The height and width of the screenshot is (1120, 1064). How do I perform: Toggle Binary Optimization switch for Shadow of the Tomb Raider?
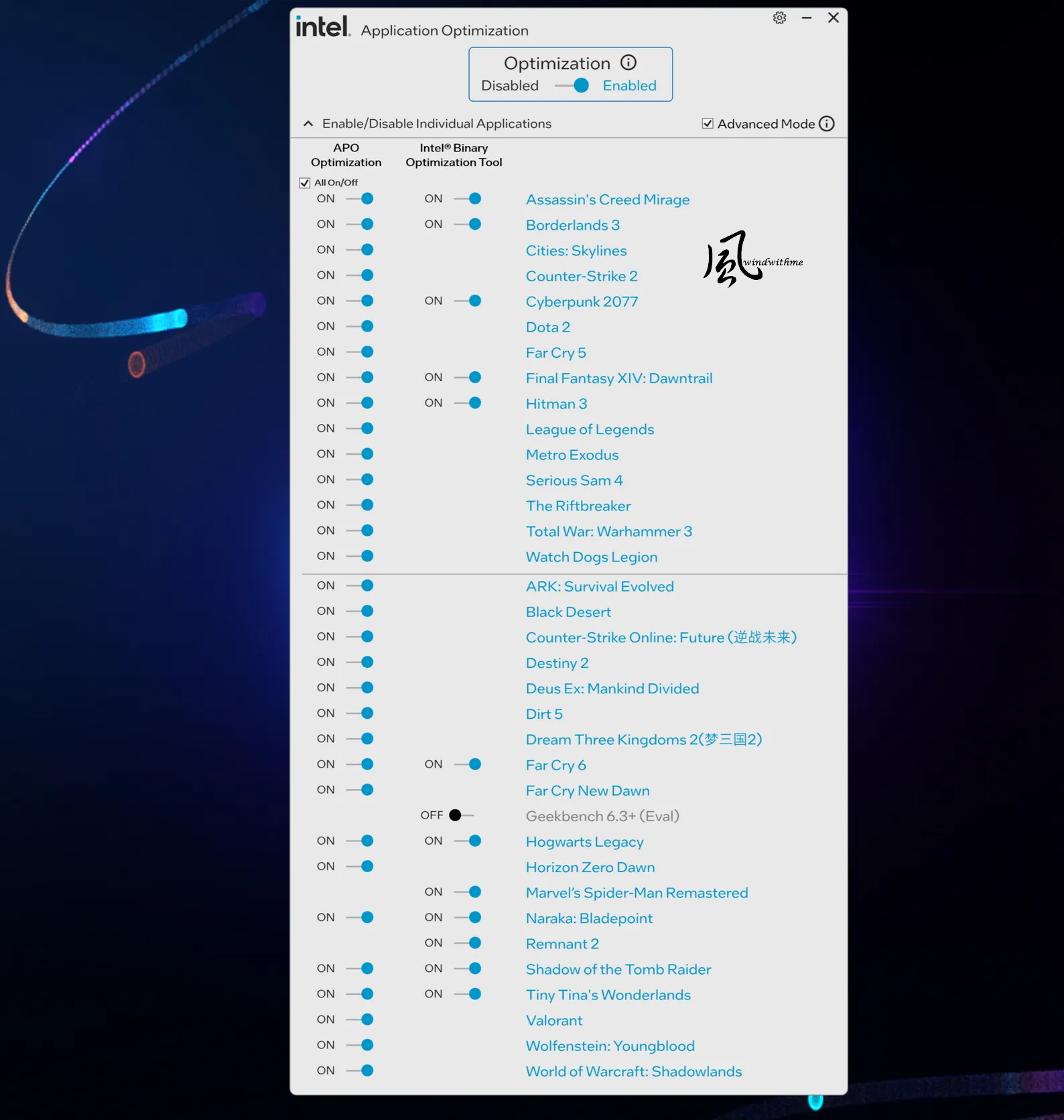pos(468,969)
